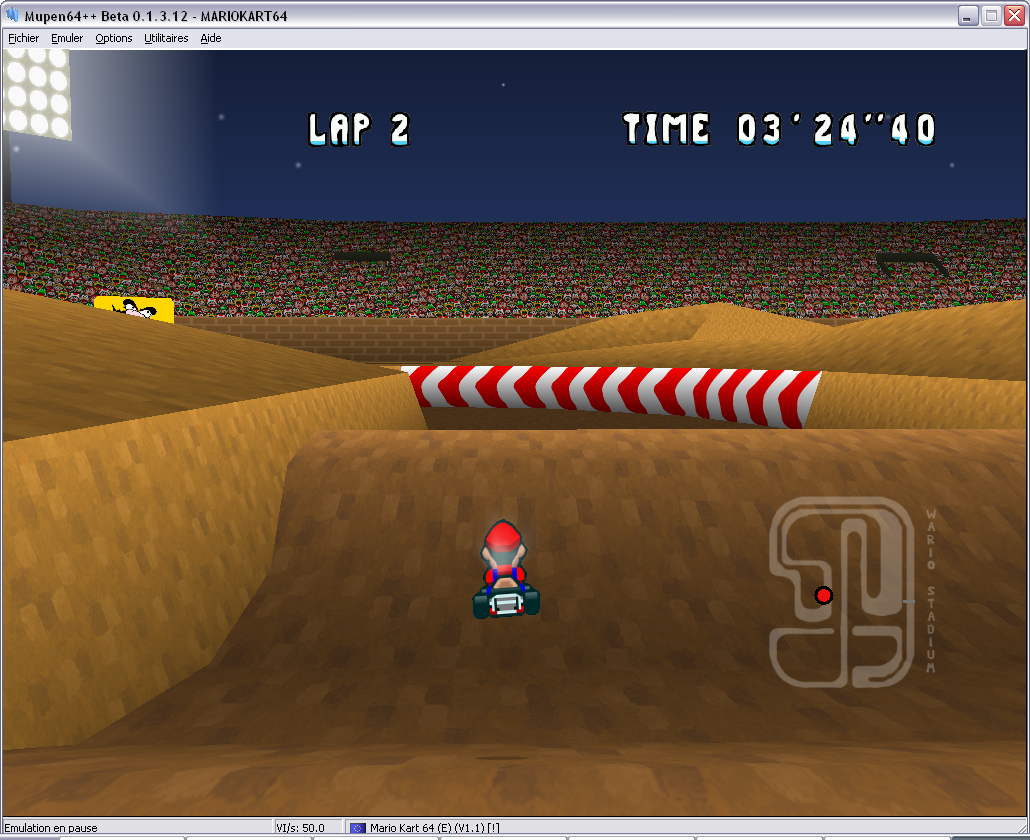Minimize the Mupen64++ window

tap(967, 16)
